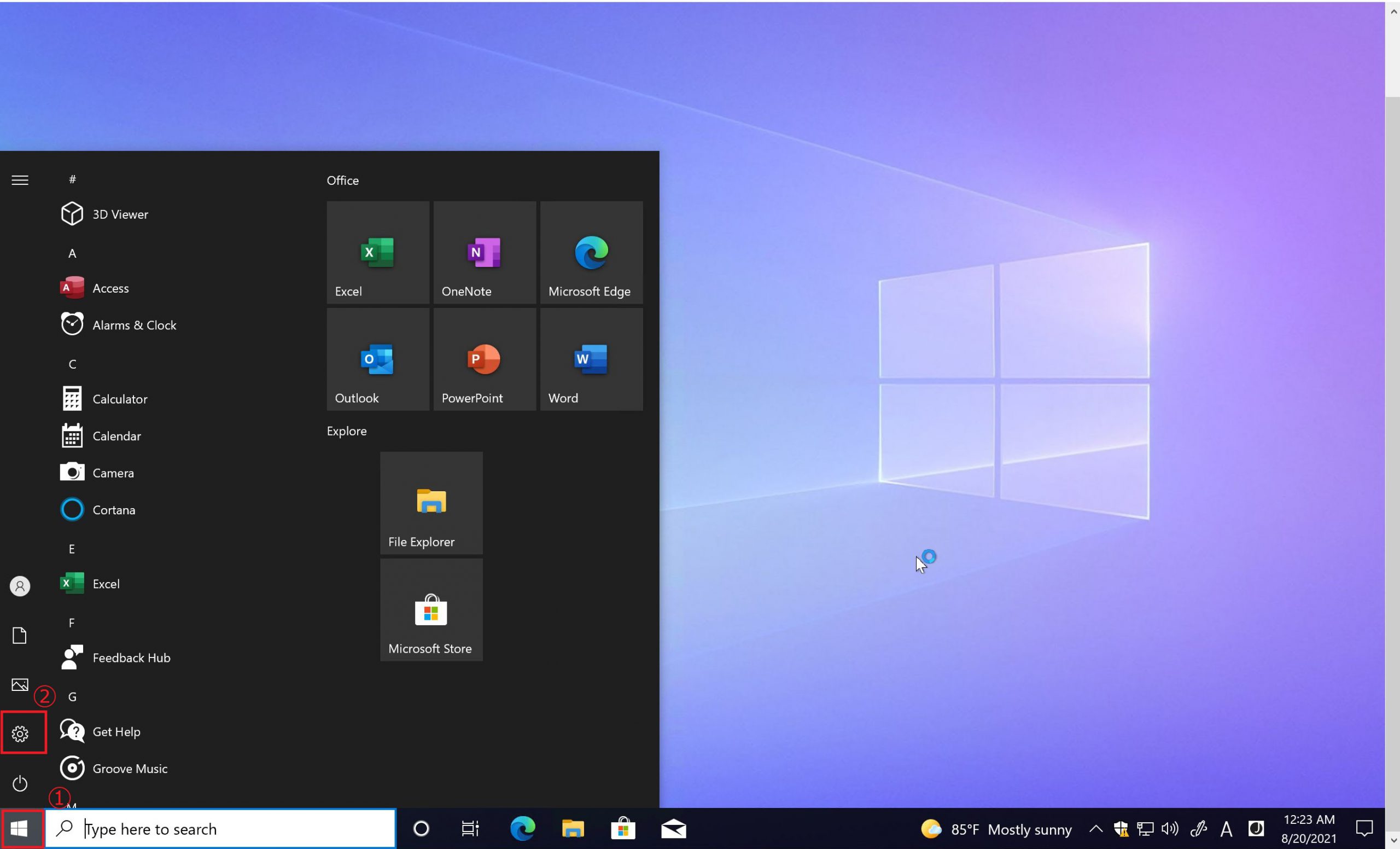Click the user account avatar
The height and width of the screenshot is (849, 1400).
click(x=20, y=586)
